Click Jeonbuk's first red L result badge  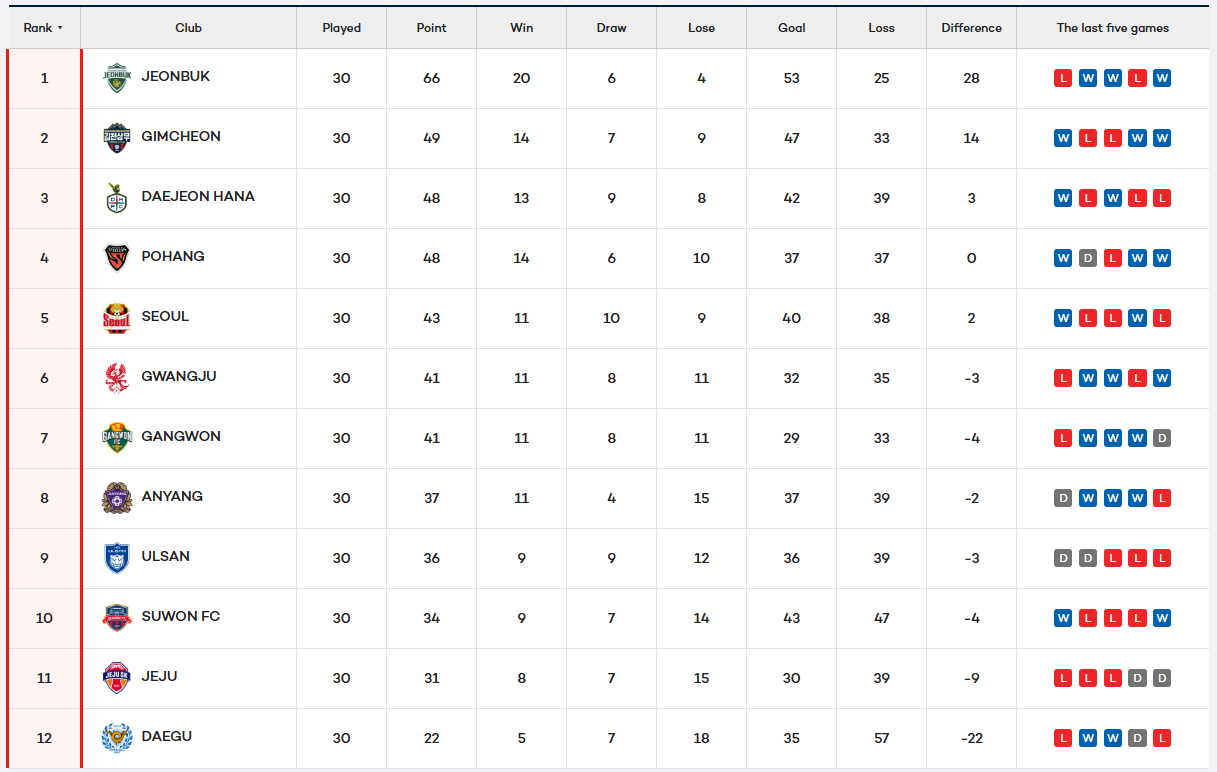click(x=1063, y=78)
